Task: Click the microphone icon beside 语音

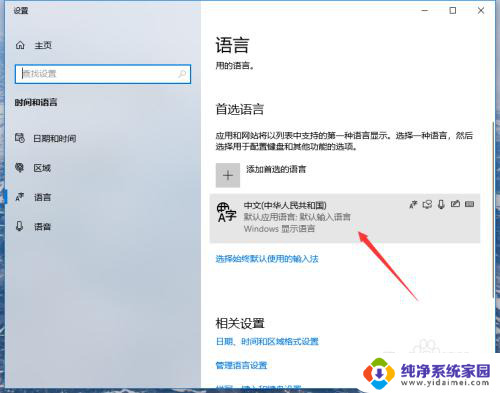Action: point(20,226)
